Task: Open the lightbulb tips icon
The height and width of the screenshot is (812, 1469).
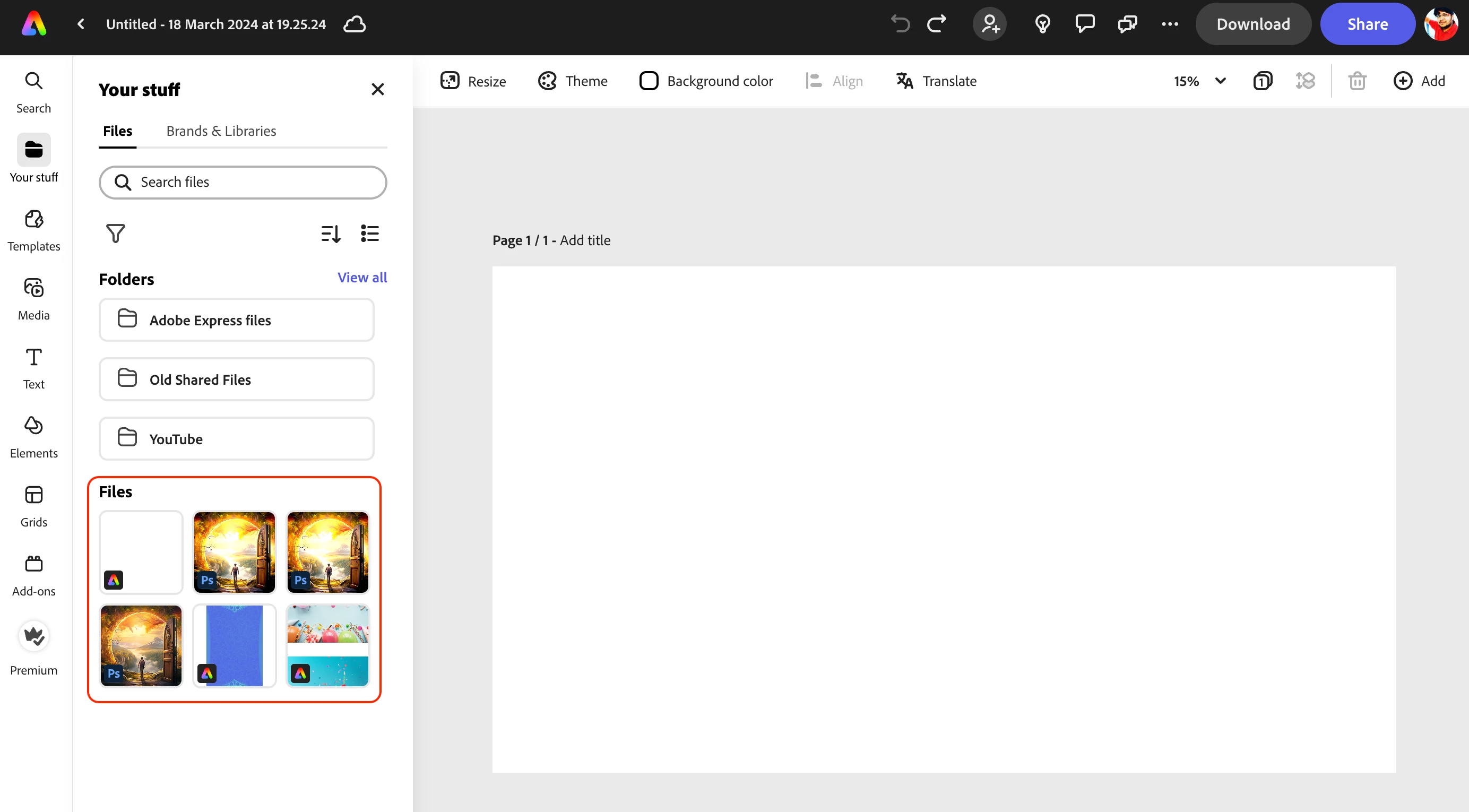Action: click(x=1042, y=24)
